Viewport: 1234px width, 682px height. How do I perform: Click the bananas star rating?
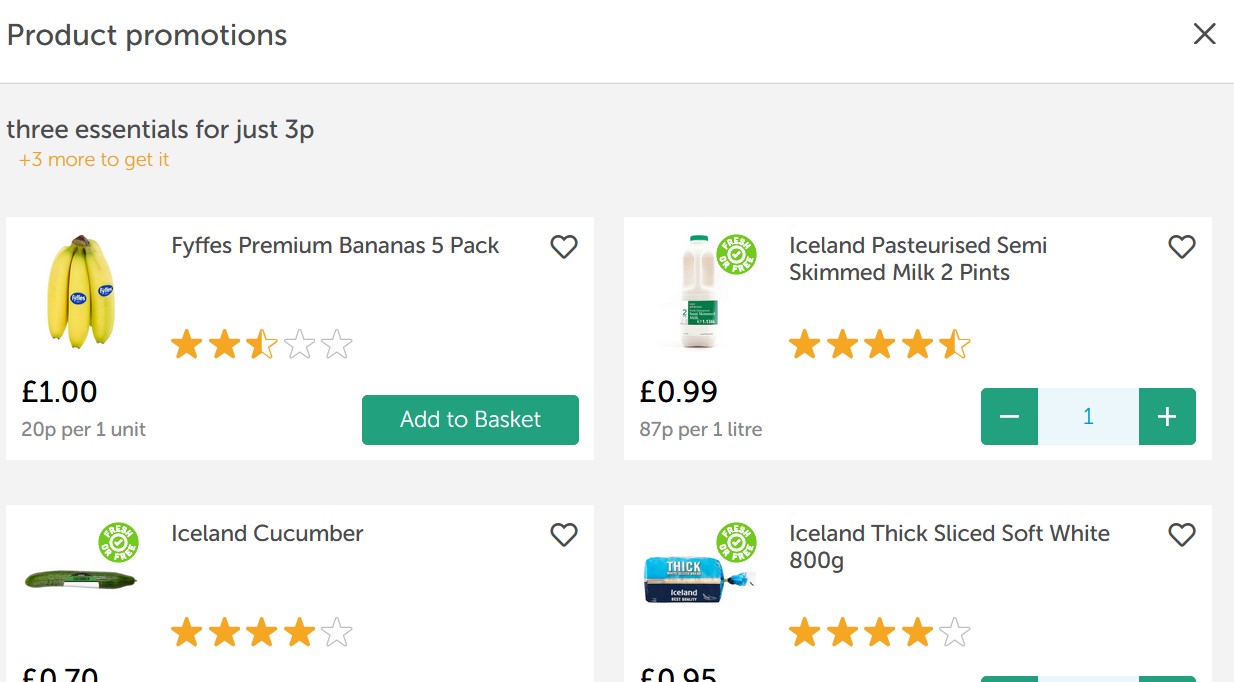[262, 345]
